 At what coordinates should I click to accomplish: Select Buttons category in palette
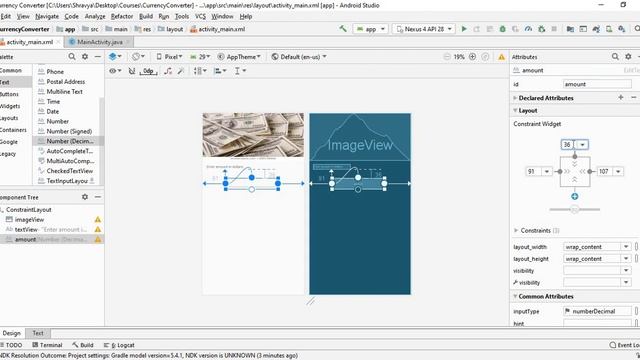pos(10,94)
